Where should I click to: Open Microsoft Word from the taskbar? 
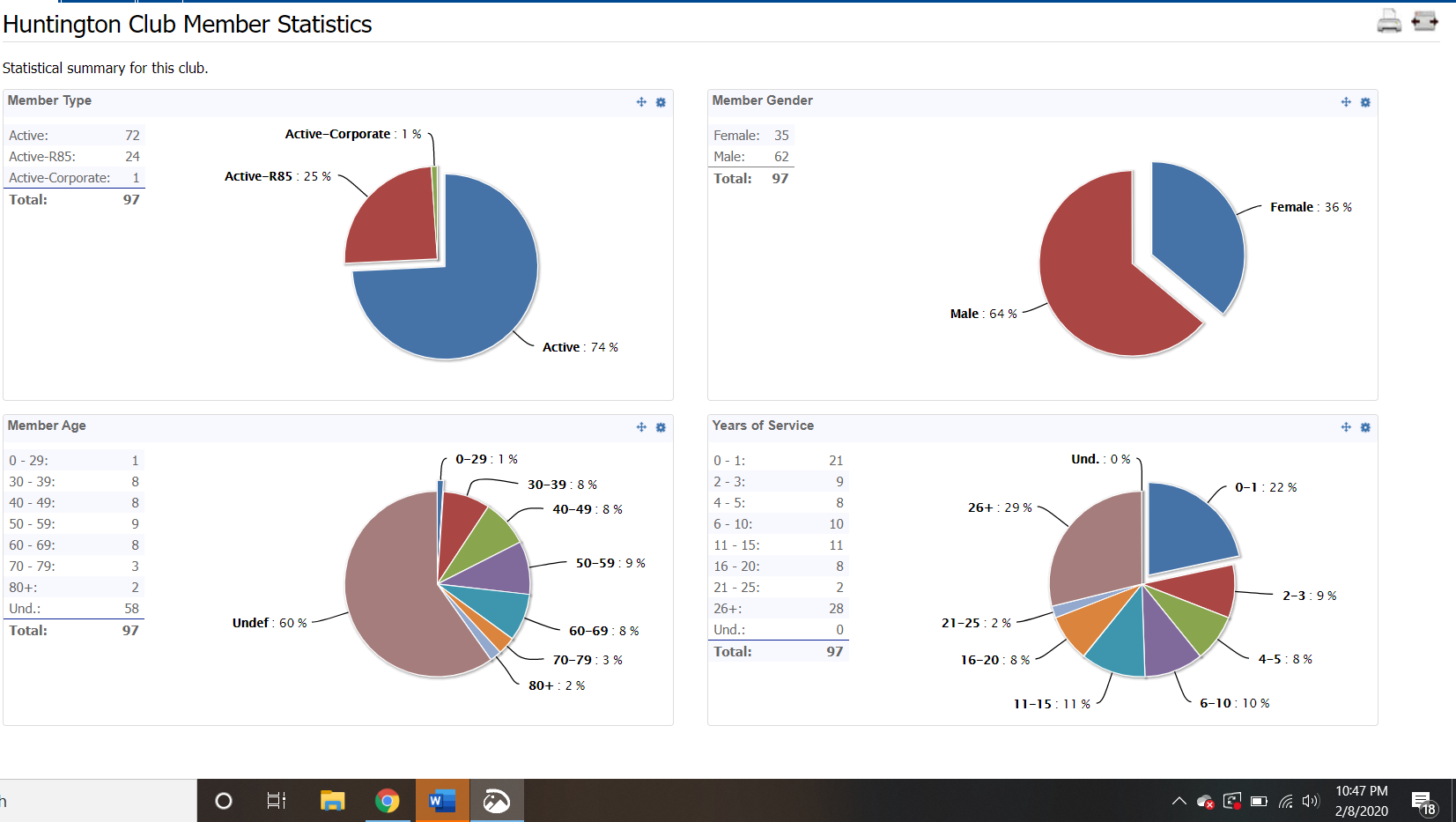pyautogui.click(x=442, y=801)
